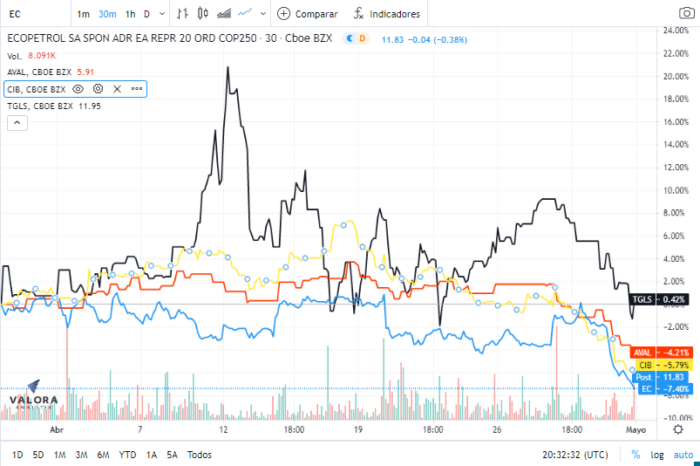Switch to the 1h interval
Image resolution: width=700 pixels, height=466 pixels.
[x=130, y=14]
